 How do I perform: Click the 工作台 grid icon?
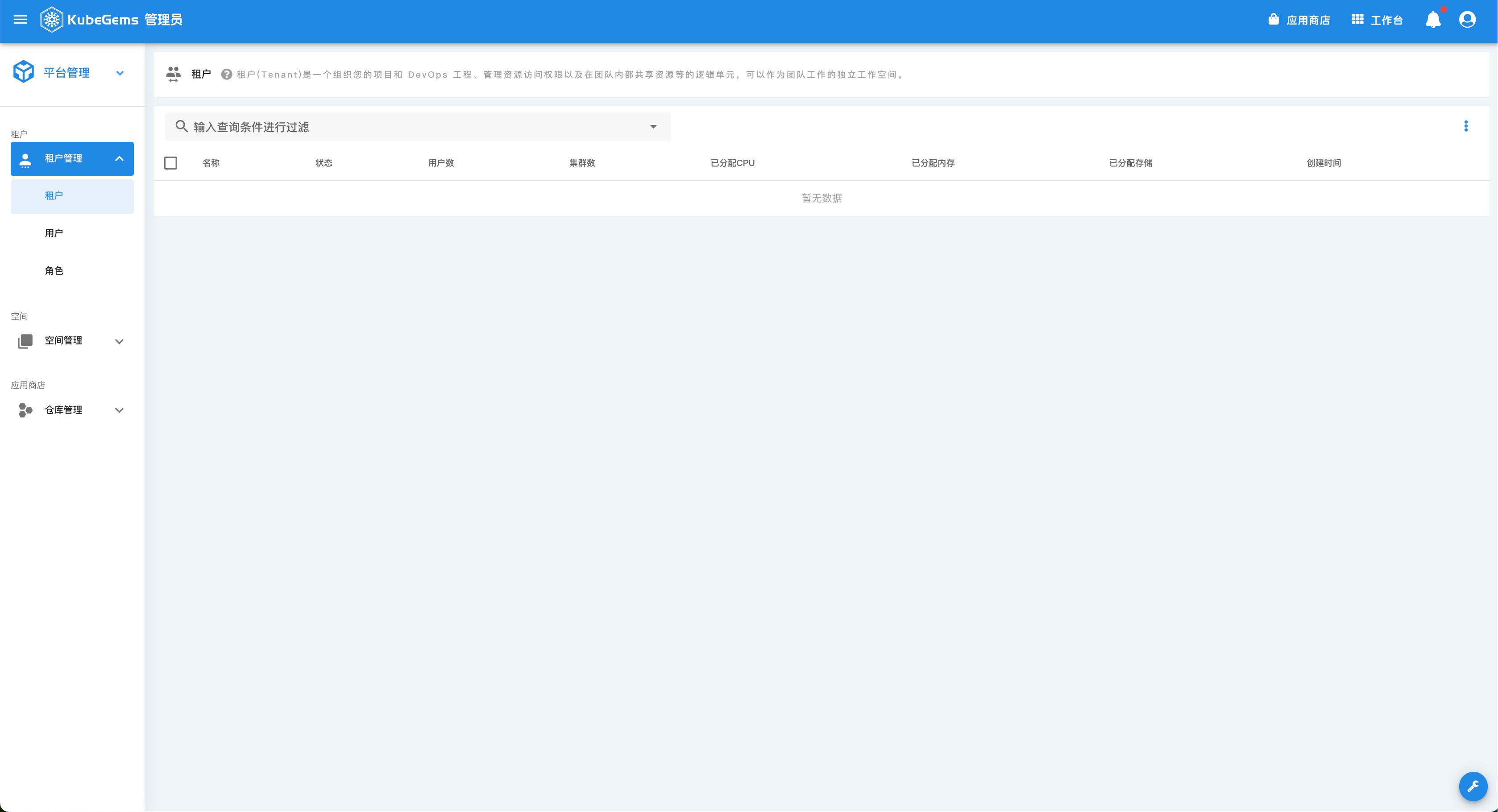pyautogui.click(x=1357, y=19)
